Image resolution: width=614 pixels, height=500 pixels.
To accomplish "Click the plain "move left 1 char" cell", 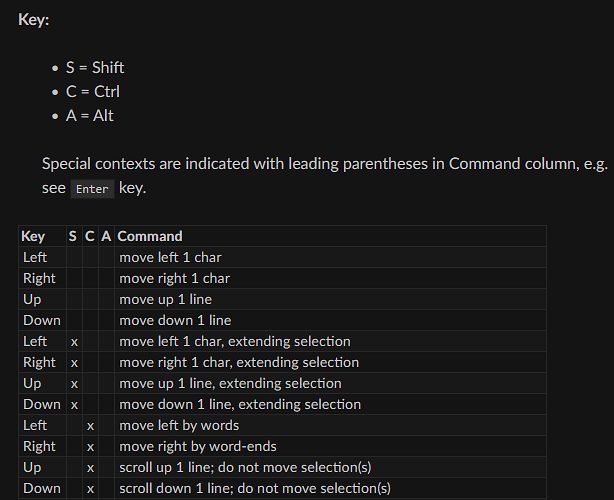I will [170, 257].
